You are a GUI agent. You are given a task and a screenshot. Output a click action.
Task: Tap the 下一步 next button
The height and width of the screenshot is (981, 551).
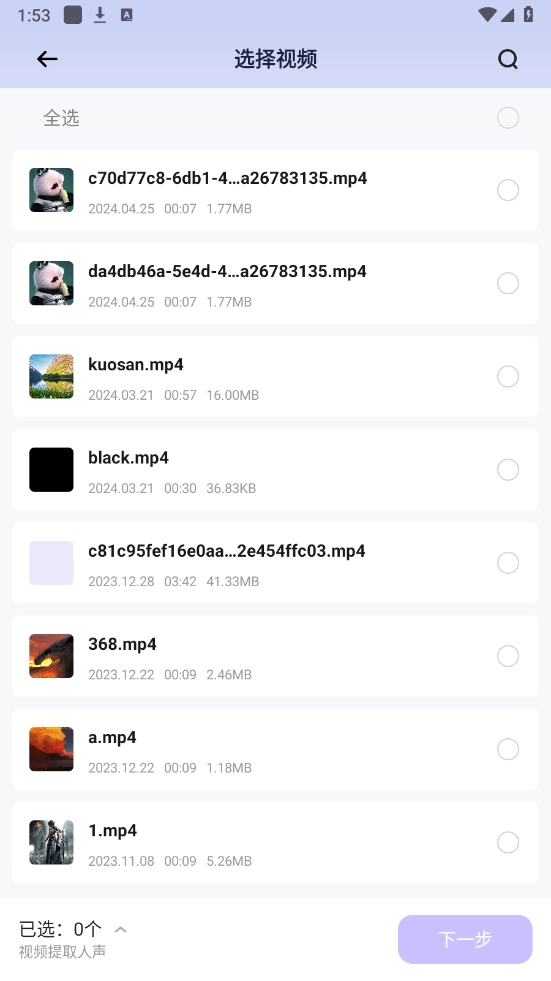click(x=465, y=939)
